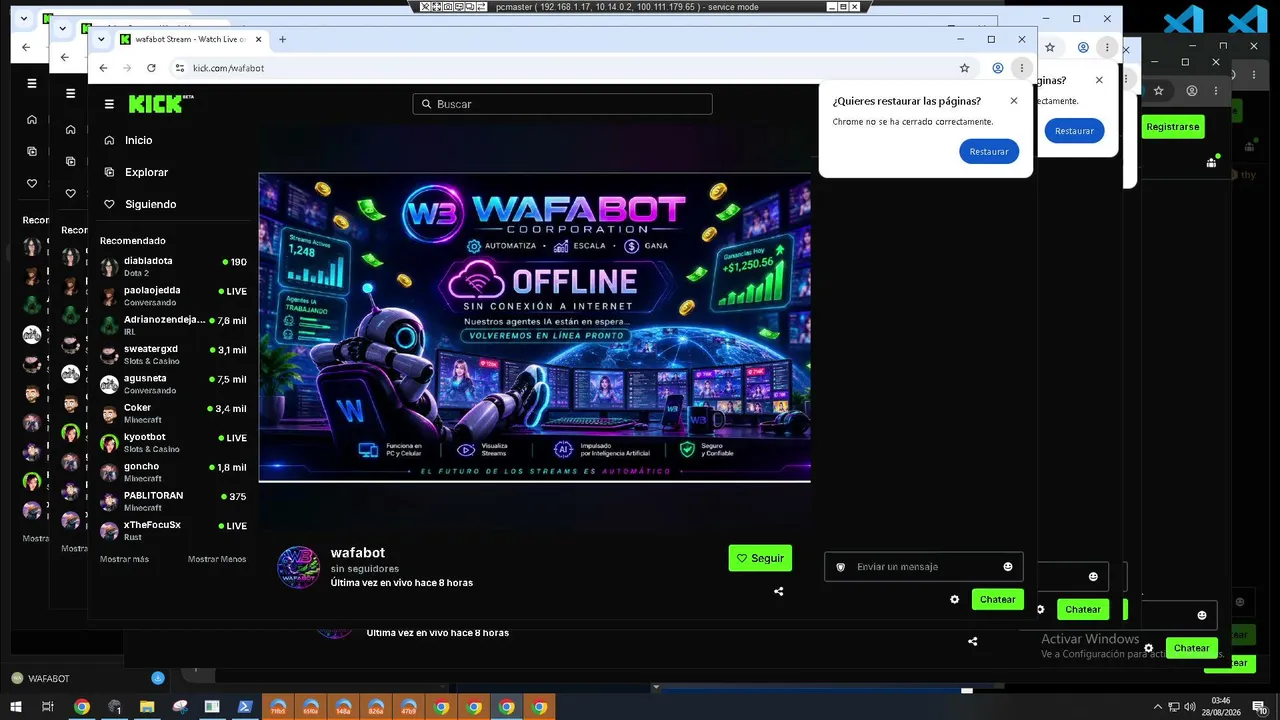This screenshot has height=720, width=1280.
Task: Open the volume control in the system tray
Action: pyautogui.click(x=1188, y=707)
